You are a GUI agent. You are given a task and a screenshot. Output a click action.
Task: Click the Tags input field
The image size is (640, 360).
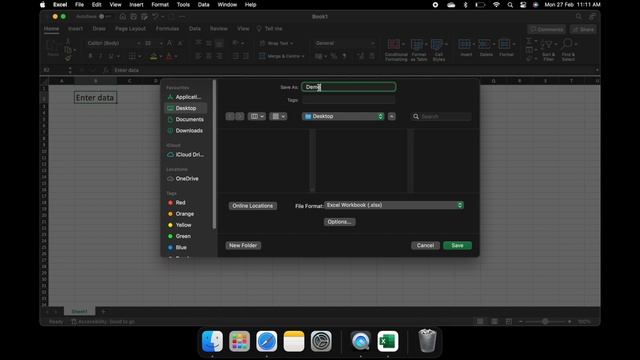click(349, 100)
